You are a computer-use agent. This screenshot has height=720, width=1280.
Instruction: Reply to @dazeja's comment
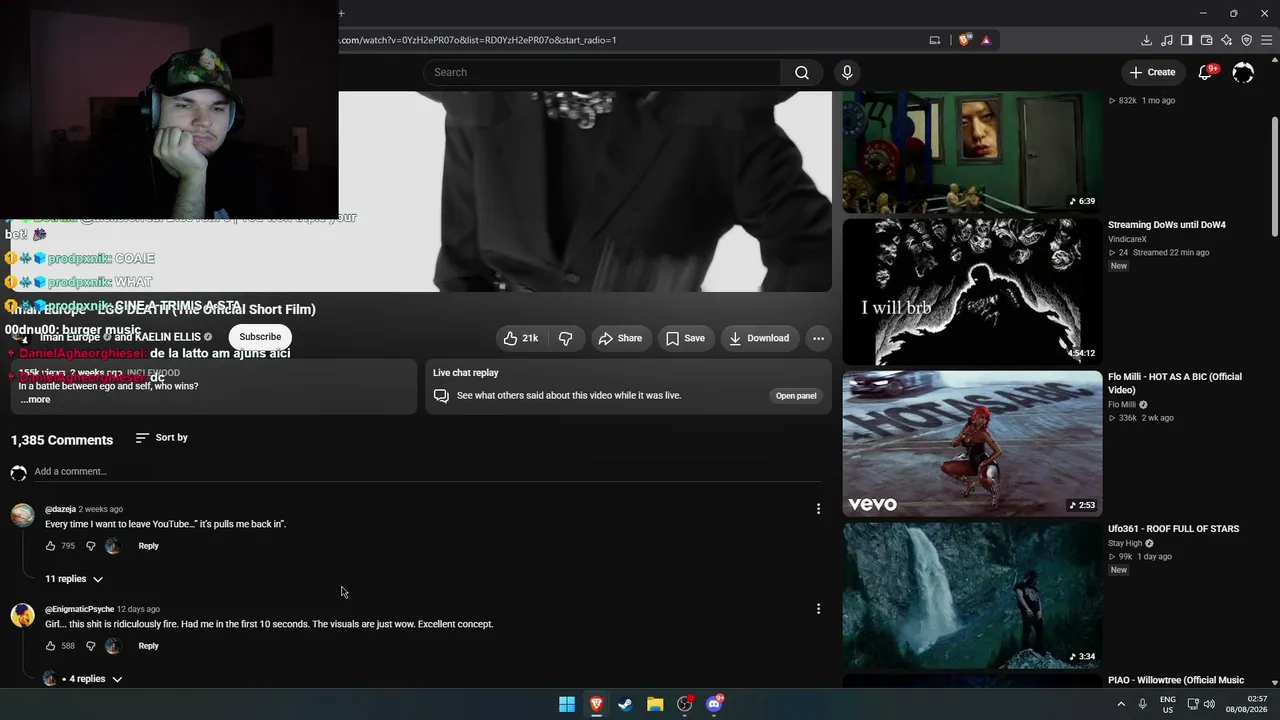[x=148, y=546]
